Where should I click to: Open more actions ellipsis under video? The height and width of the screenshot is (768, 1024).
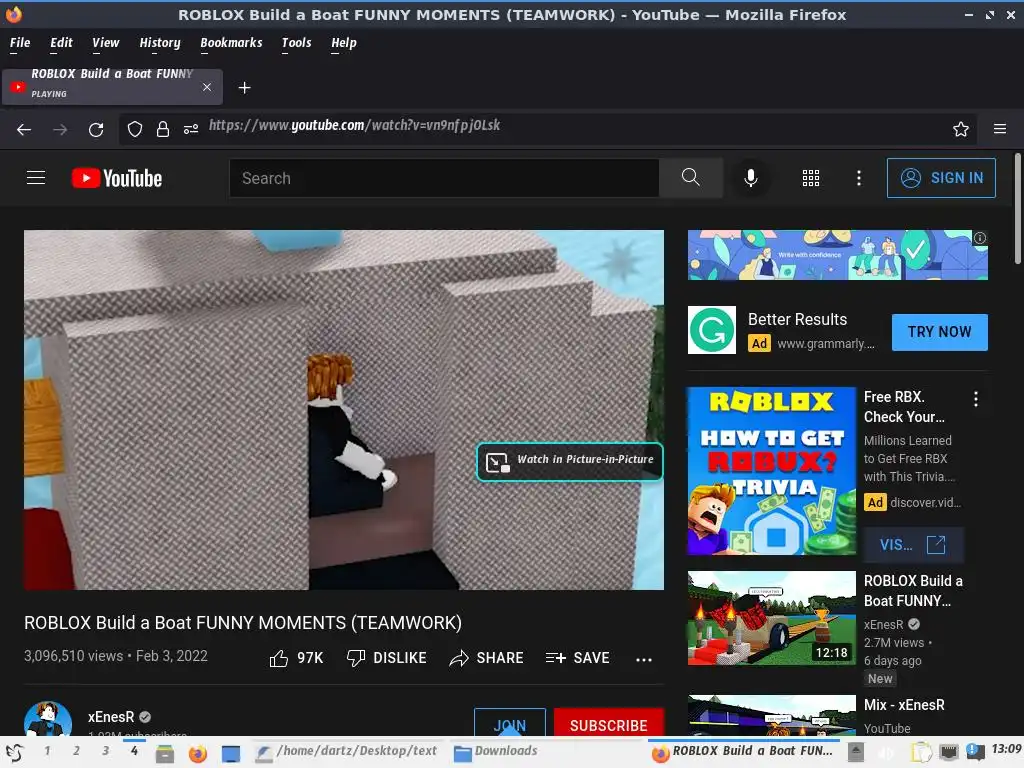[644, 660]
